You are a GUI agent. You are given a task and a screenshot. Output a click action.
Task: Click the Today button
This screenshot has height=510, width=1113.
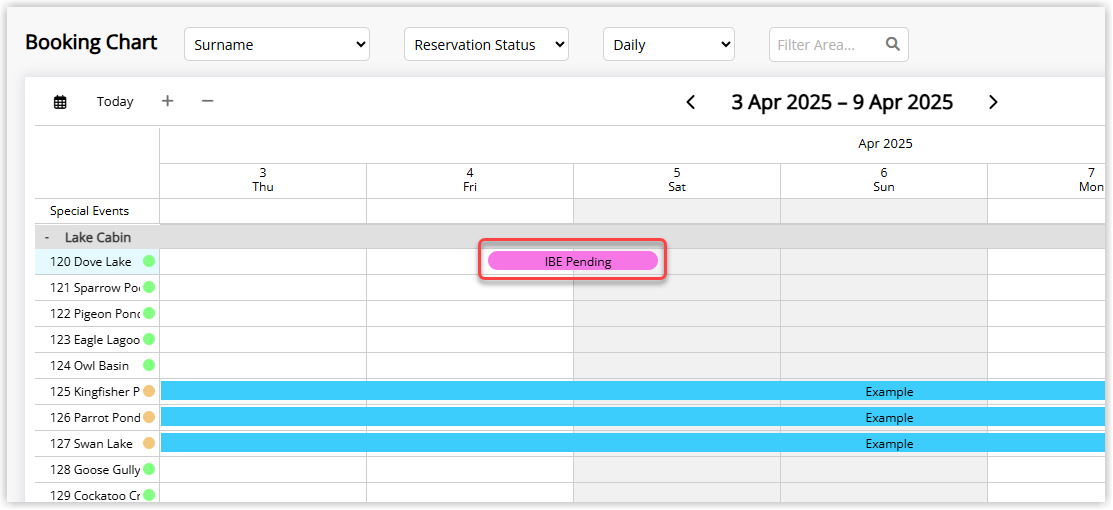click(115, 102)
